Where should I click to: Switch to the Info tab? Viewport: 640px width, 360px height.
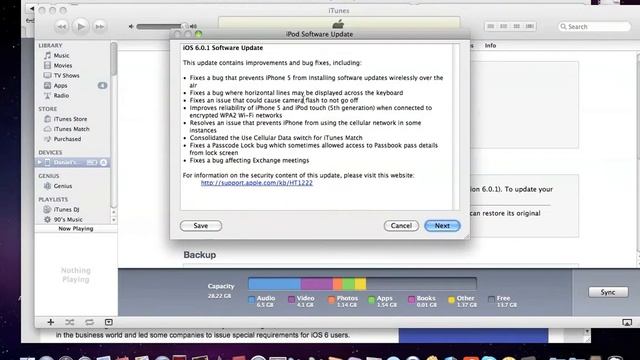point(490,45)
